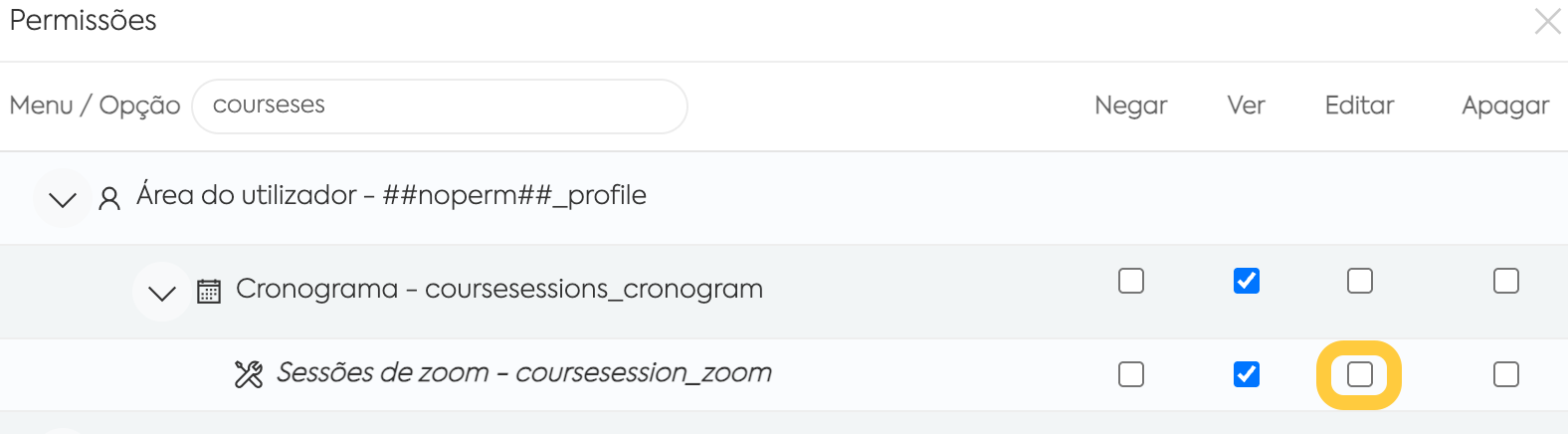
Task: Click the calendar icon next to Cronograma
Action: 209,292
